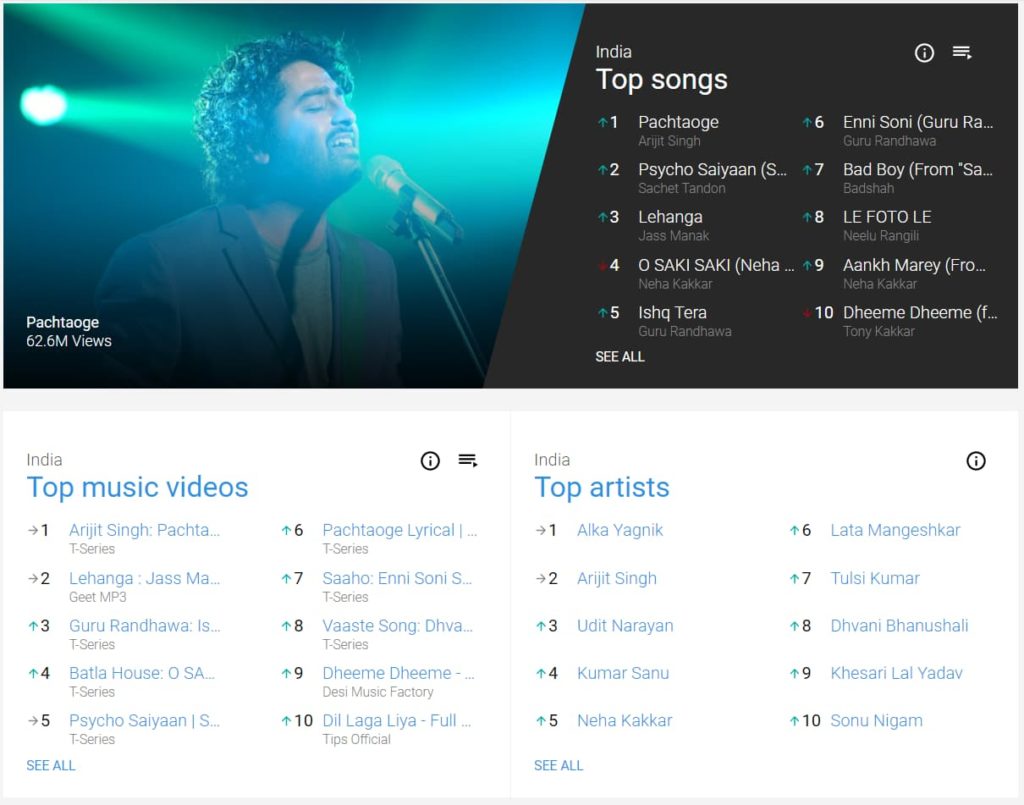The width and height of the screenshot is (1024, 805).
Task: Click 'Sachet Tandon' artist name under Psycho Saiyaan
Action: coord(682,189)
